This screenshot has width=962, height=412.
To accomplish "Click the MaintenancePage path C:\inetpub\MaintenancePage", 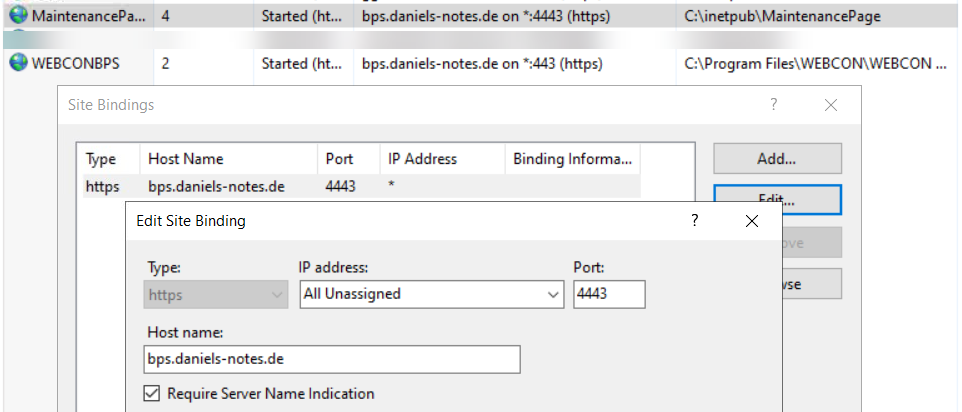I will tap(782, 17).
